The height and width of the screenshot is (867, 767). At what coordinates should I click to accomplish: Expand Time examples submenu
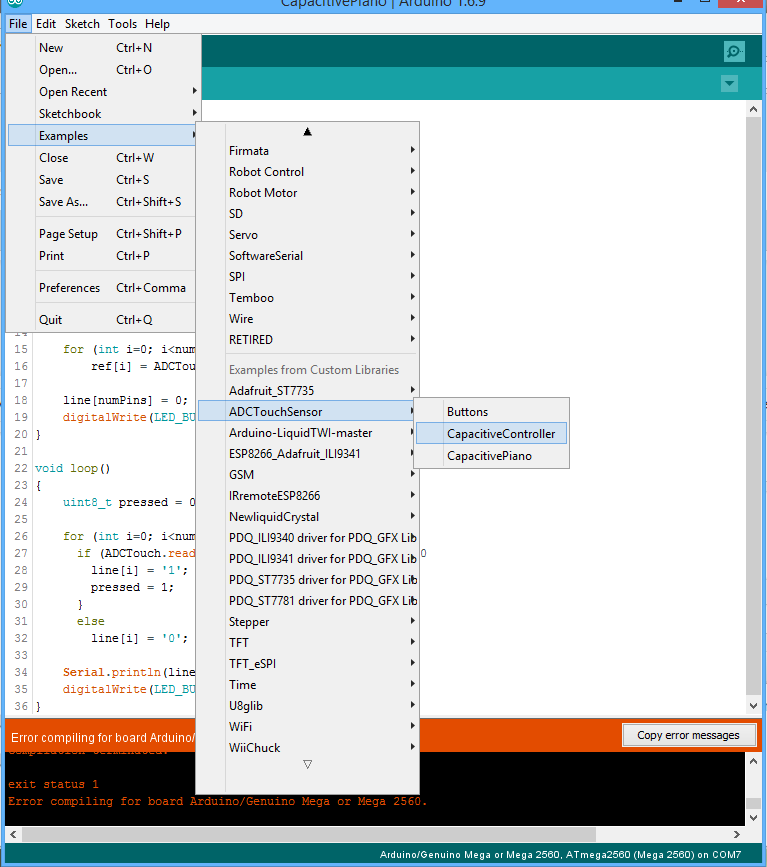pos(308,685)
